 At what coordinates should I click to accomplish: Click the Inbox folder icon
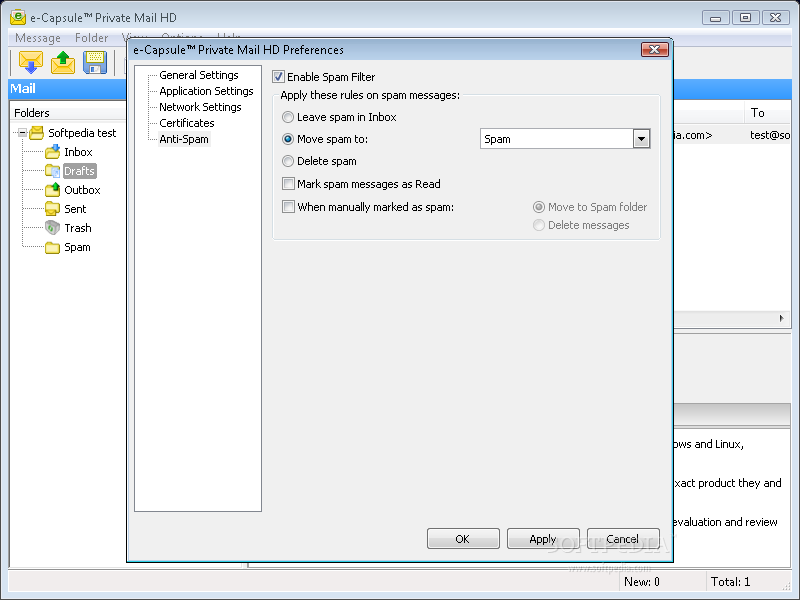pyautogui.click(x=53, y=152)
